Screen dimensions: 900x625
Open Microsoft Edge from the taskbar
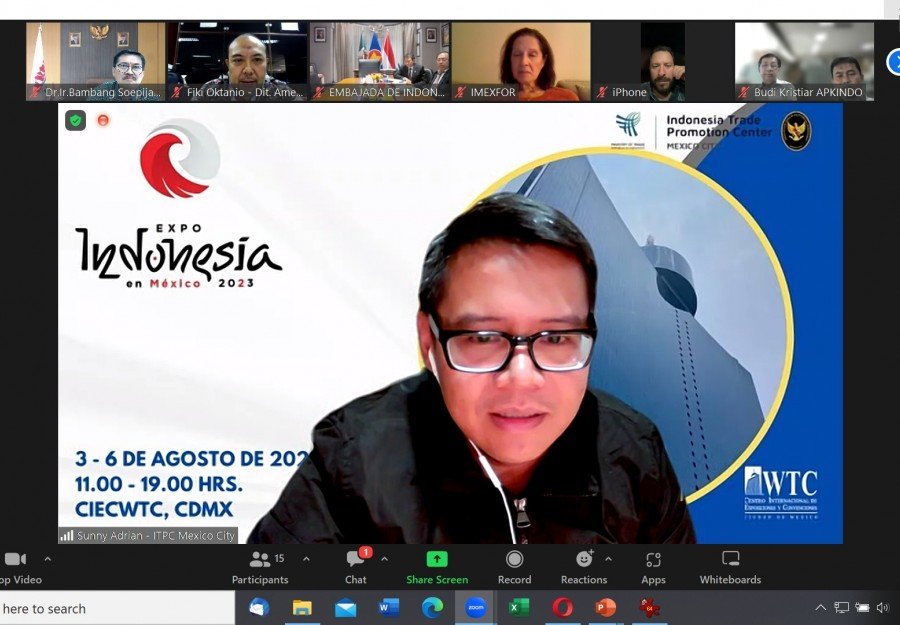432,608
